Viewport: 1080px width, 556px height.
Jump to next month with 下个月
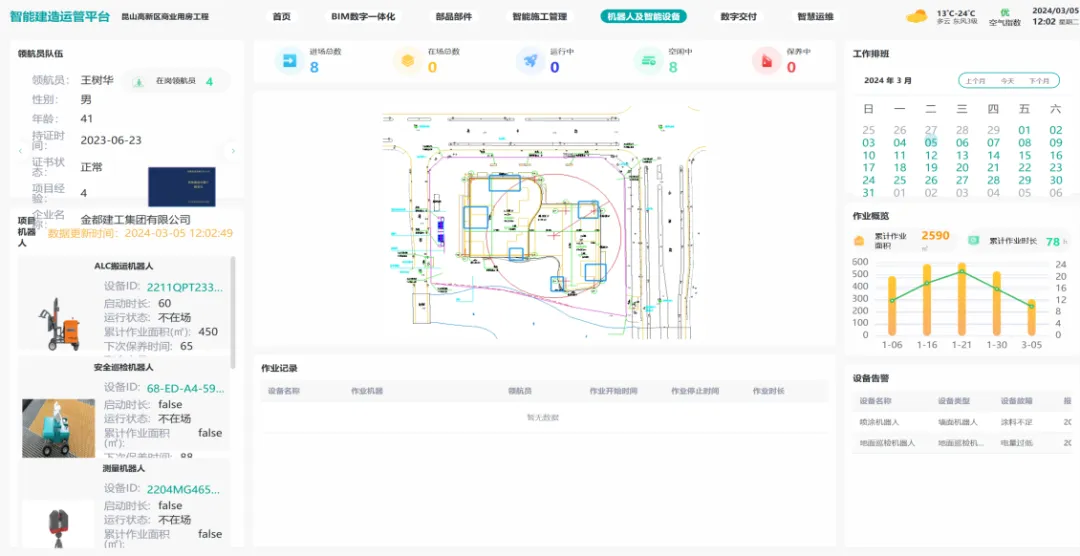click(x=1039, y=81)
